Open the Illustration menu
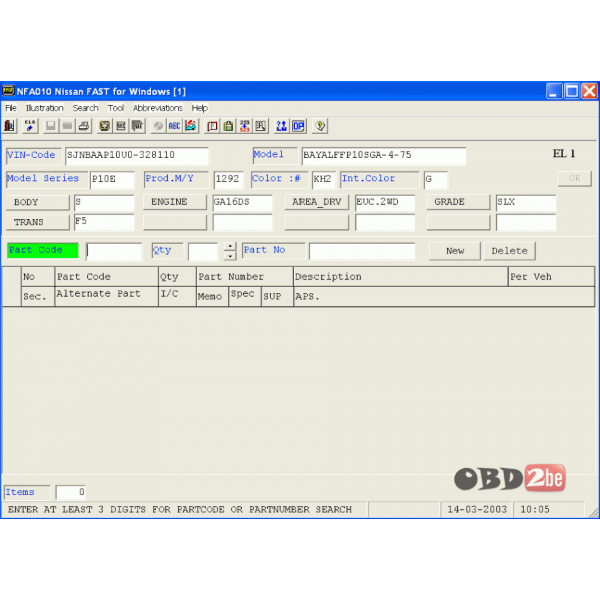This screenshot has height=600, width=600. 44,108
